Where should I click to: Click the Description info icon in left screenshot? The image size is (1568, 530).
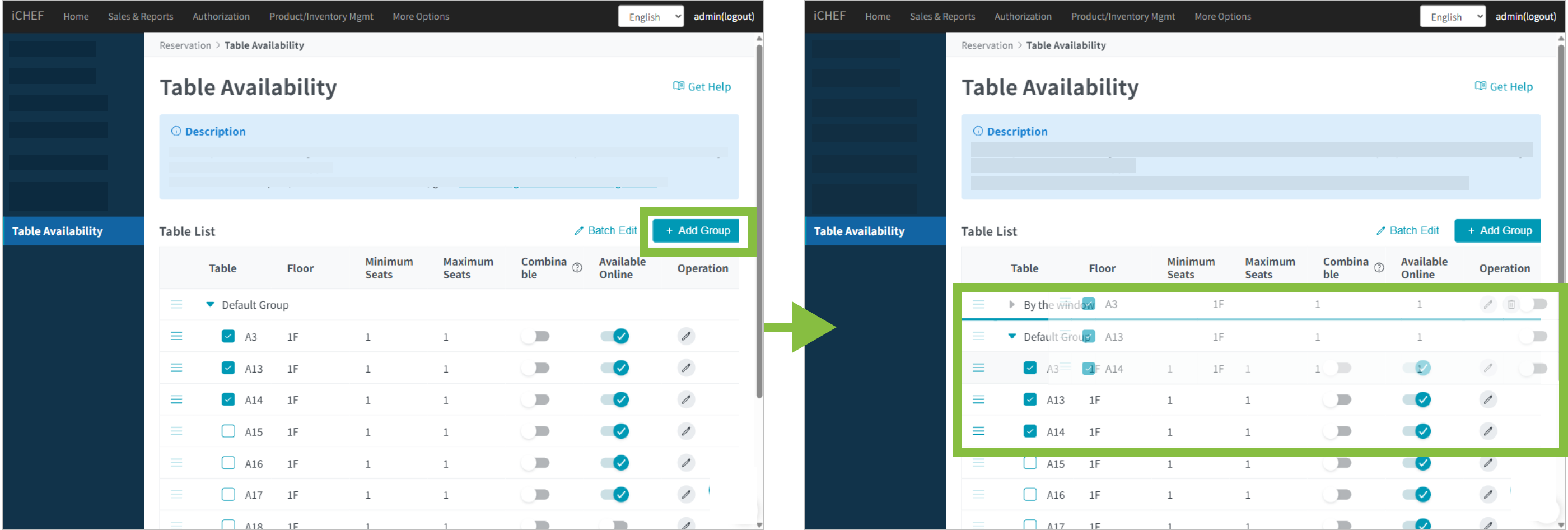176,132
